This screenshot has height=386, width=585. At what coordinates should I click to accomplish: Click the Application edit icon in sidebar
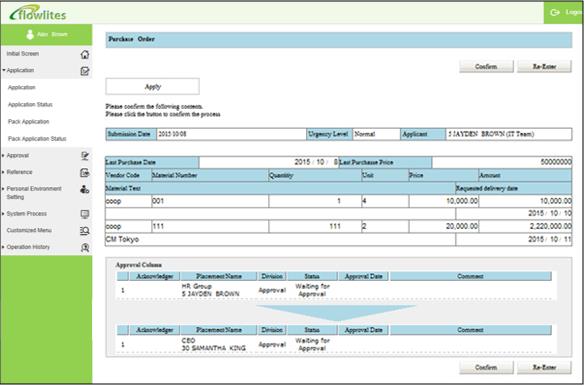(85, 71)
